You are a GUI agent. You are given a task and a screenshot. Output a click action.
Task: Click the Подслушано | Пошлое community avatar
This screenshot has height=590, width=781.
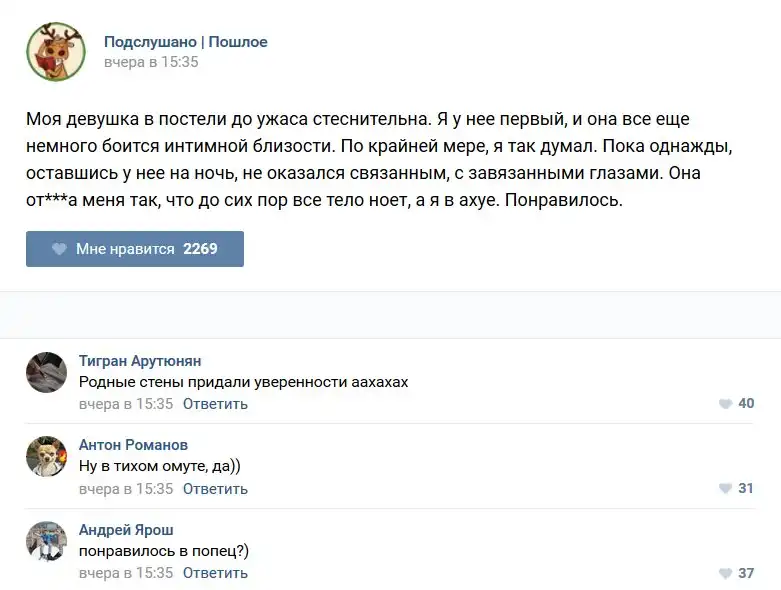click(x=55, y=51)
